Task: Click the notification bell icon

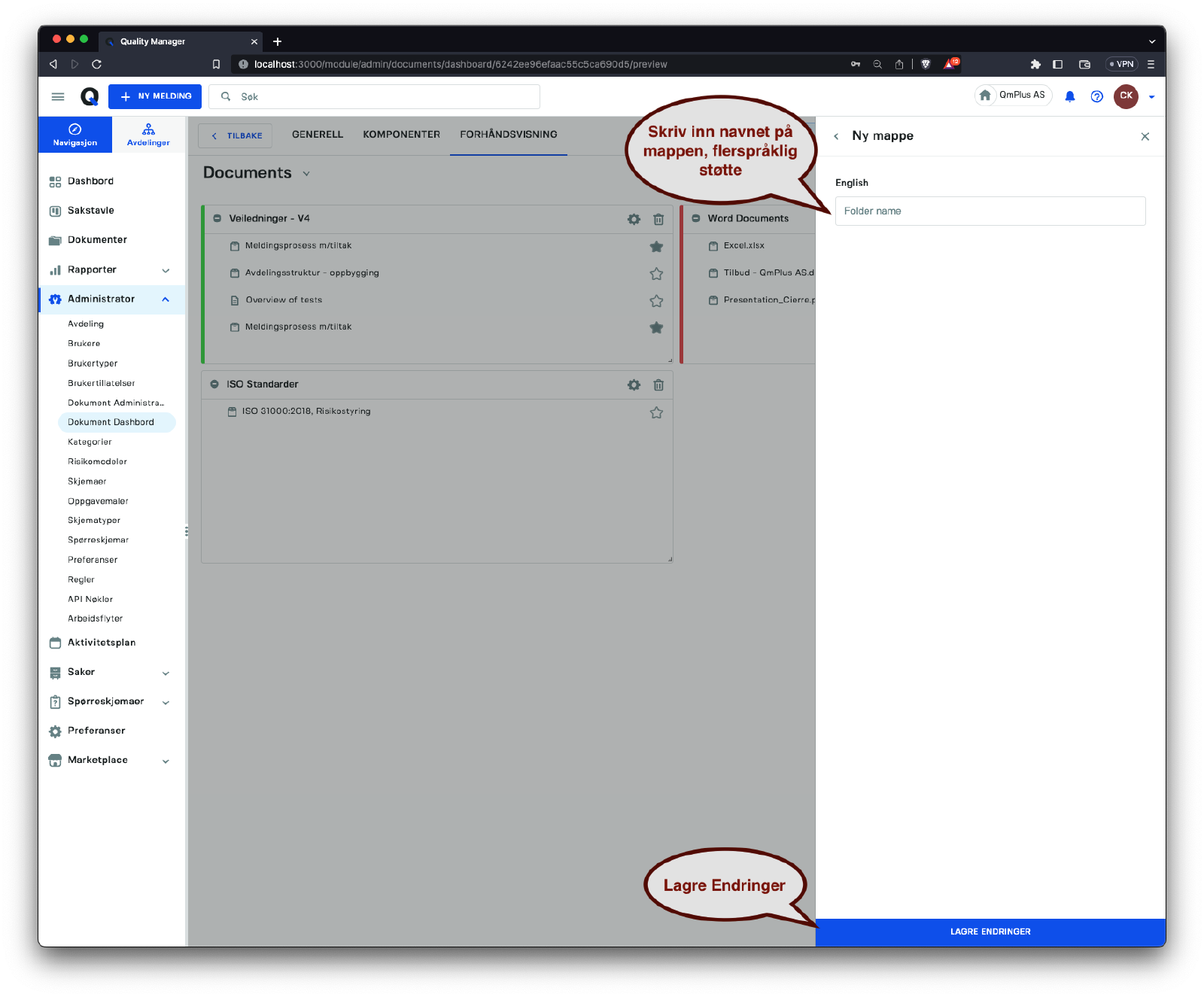Action: tap(1069, 96)
